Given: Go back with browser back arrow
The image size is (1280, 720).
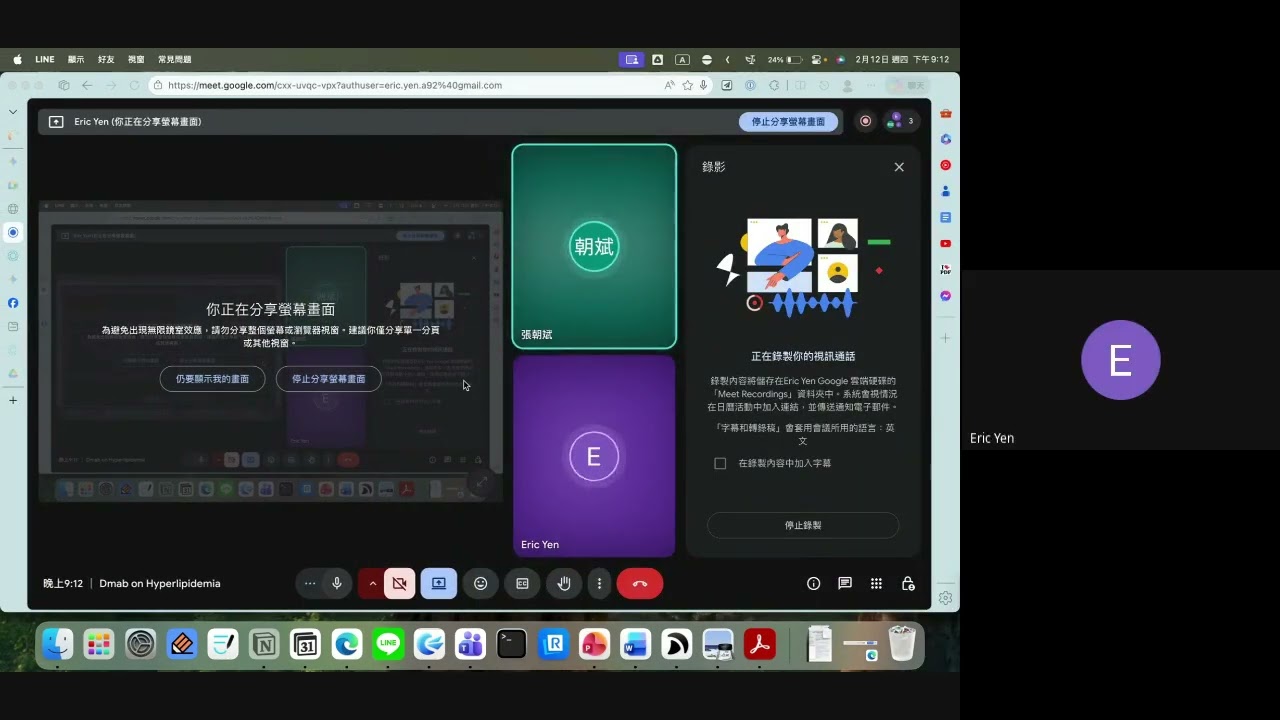Looking at the screenshot, I should pos(87,85).
